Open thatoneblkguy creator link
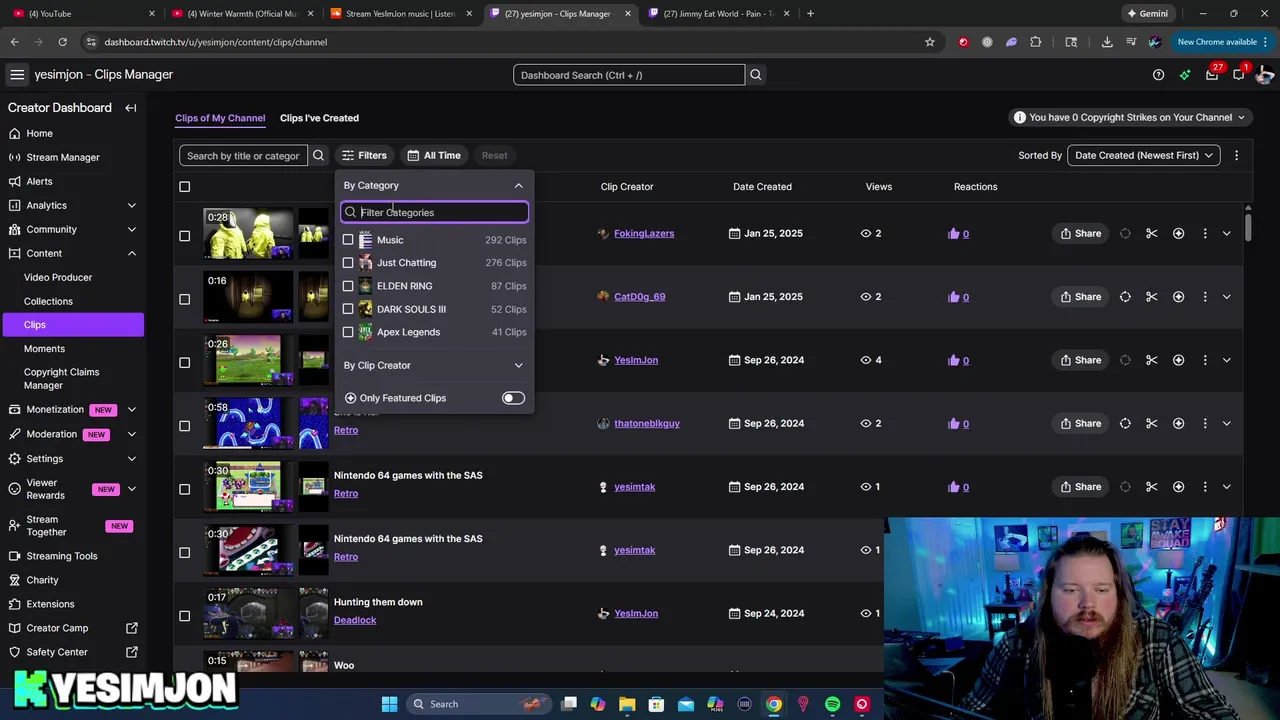The width and height of the screenshot is (1280, 720). pos(647,424)
